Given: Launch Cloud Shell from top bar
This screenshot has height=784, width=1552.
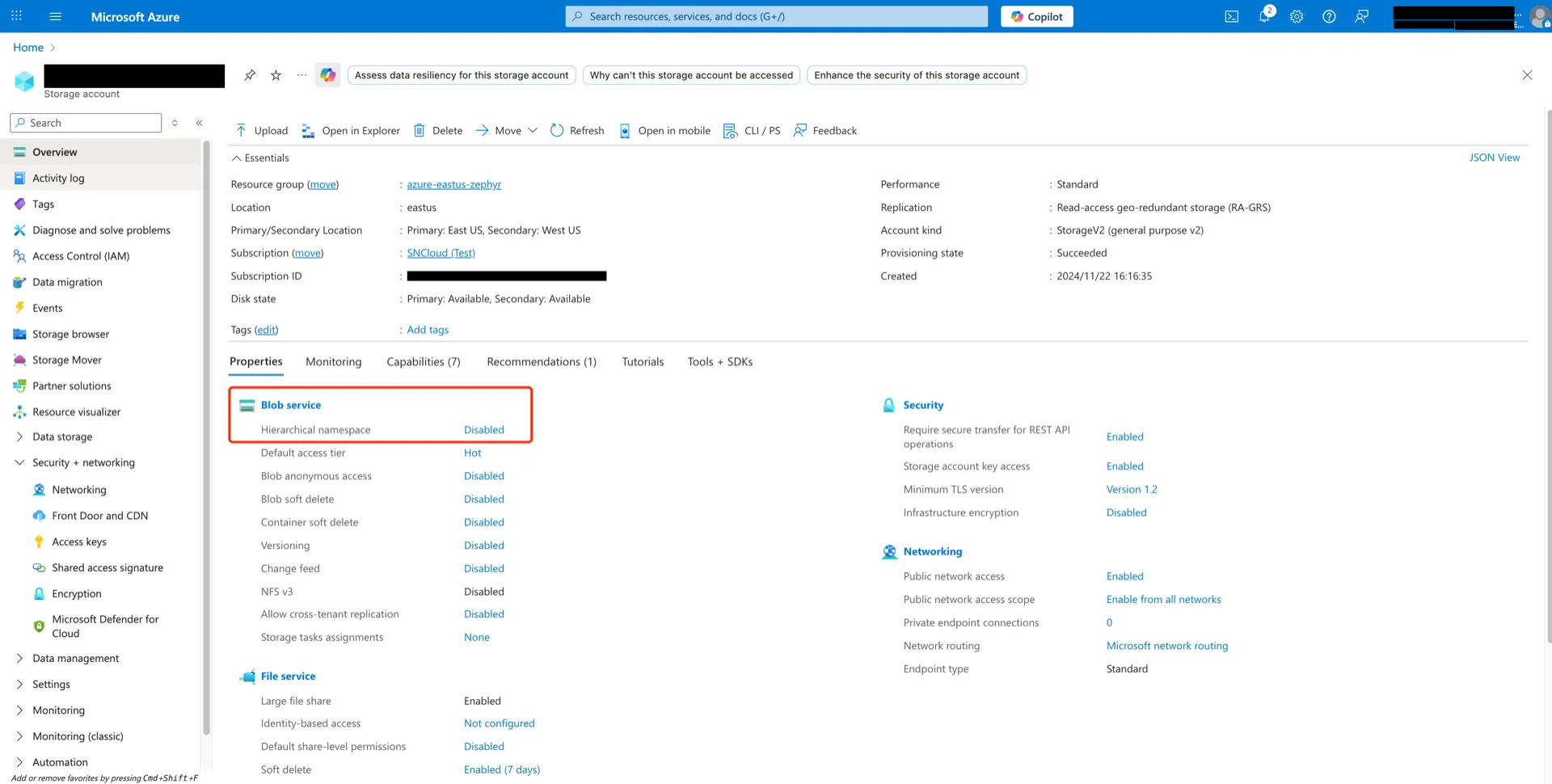Looking at the screenshot, I should pos(1231,16).
